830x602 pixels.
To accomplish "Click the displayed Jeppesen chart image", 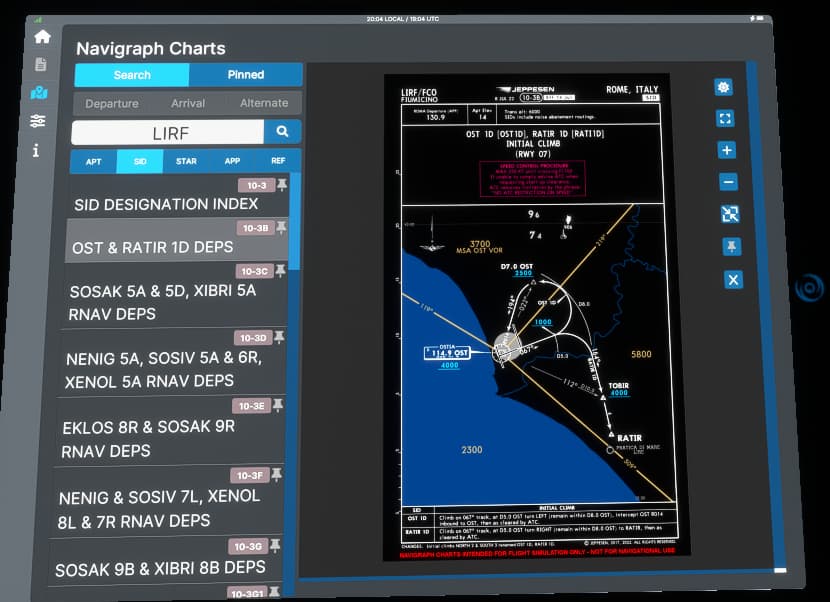I will pos(535,317).
